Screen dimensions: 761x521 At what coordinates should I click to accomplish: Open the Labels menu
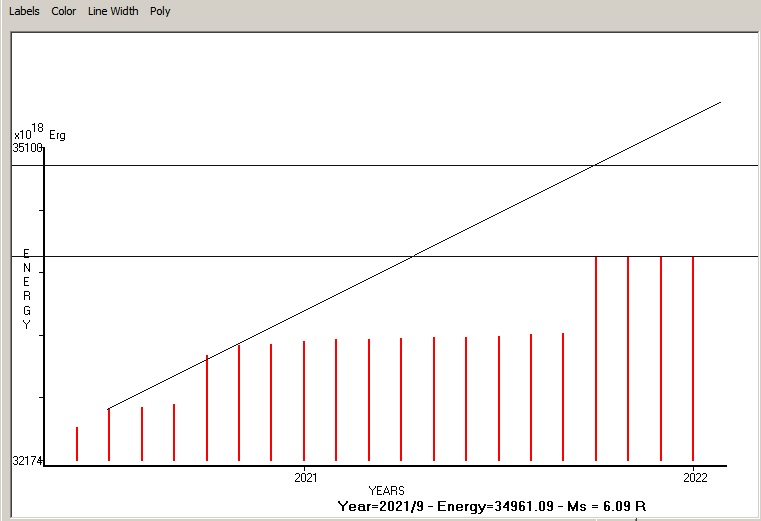25,11
